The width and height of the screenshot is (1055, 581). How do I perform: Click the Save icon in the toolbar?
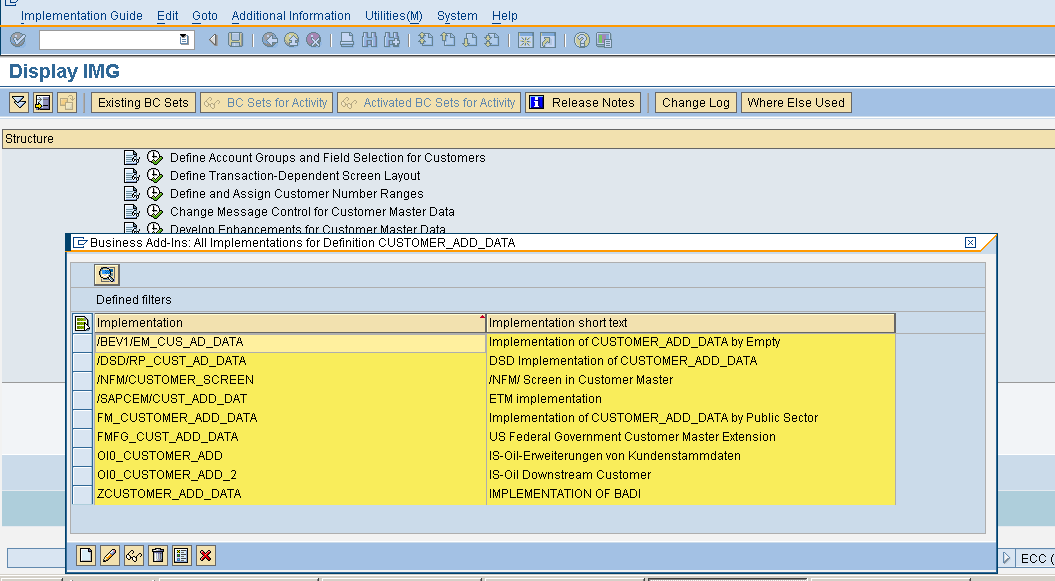[234, 41]
